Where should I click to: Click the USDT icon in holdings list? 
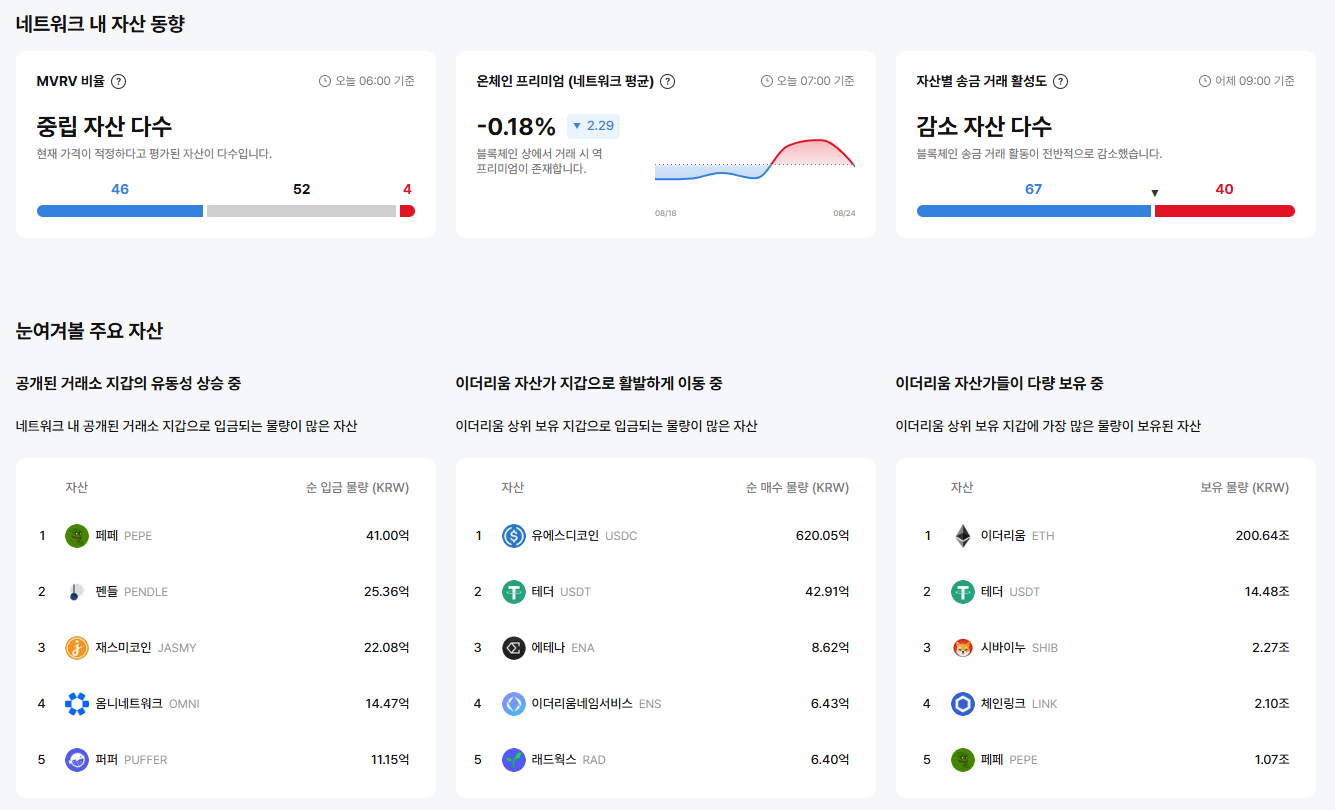(x=963, y=592)
